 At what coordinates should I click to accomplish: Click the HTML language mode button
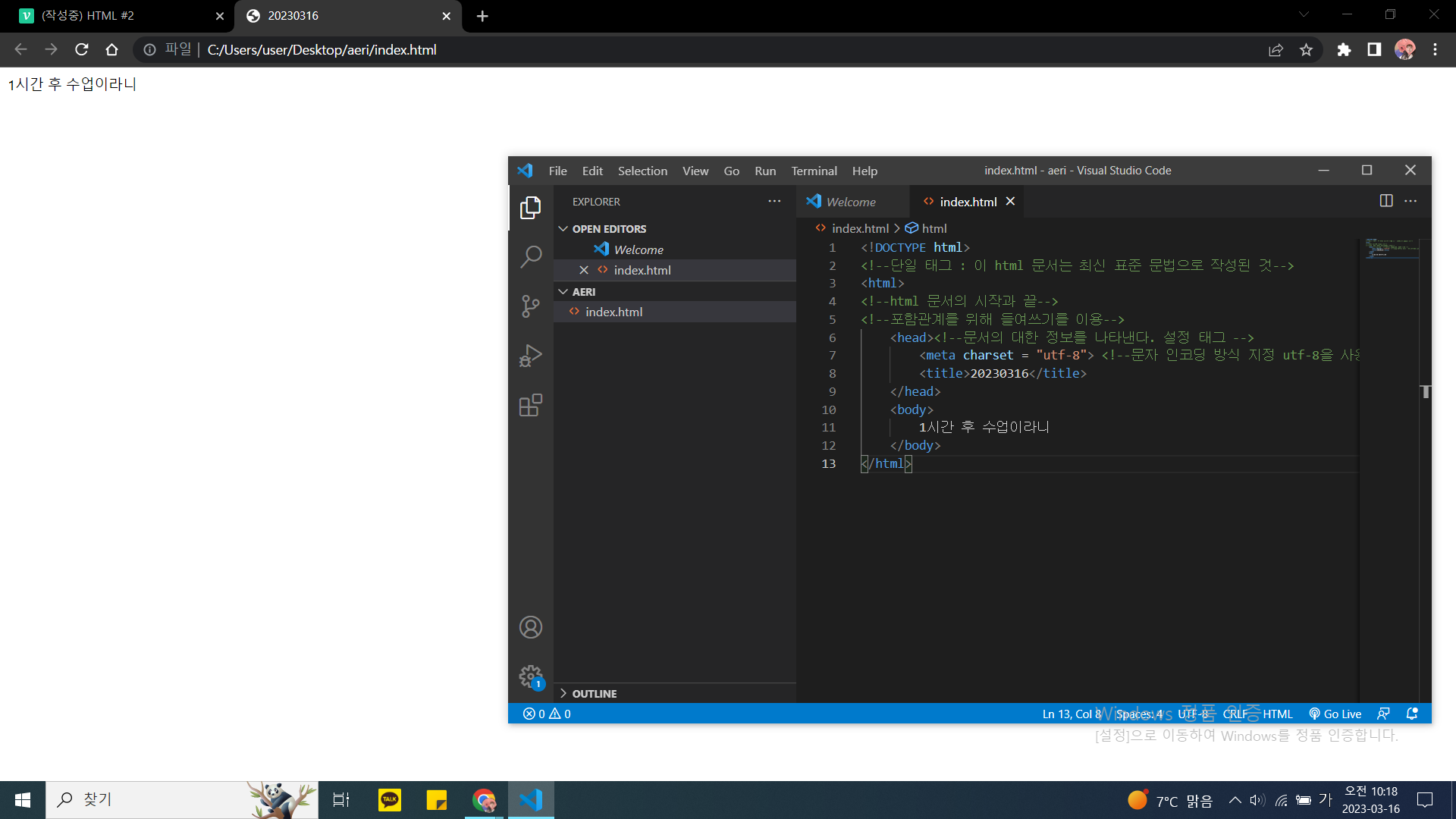click(x=1278, y=714)
